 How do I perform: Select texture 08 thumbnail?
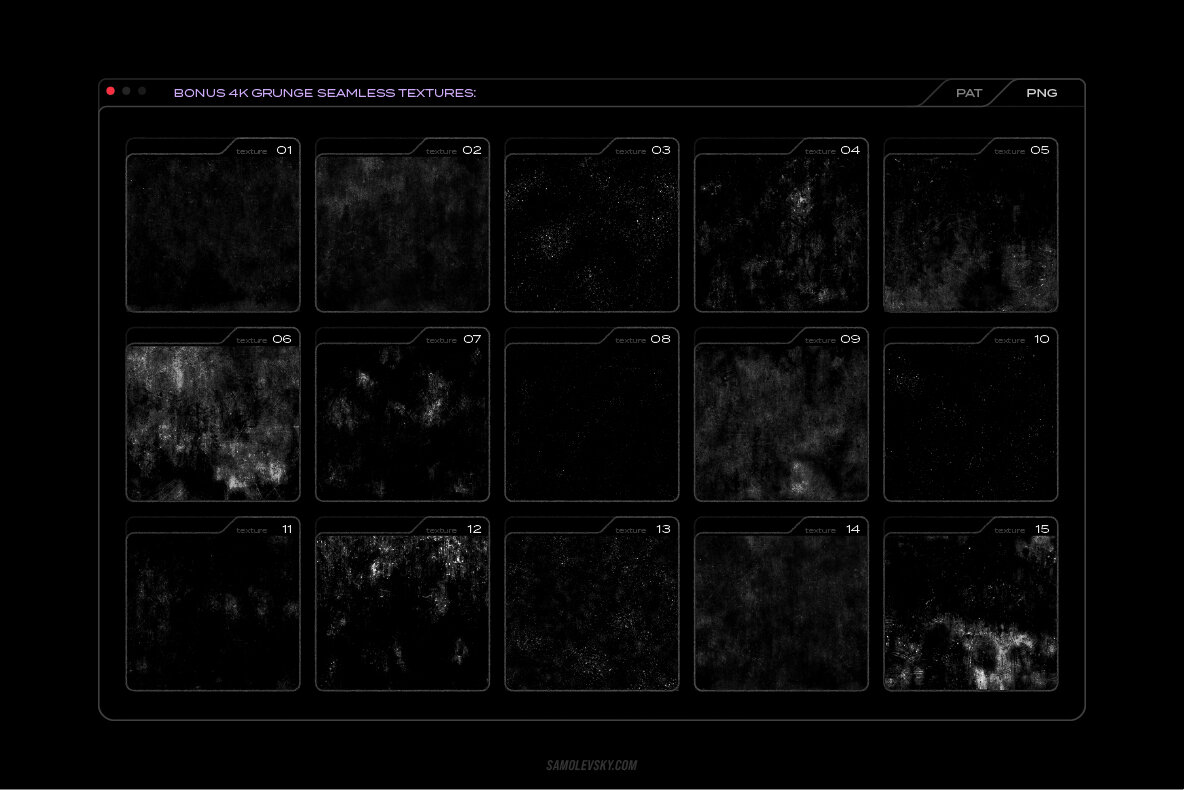pos(592,422)
